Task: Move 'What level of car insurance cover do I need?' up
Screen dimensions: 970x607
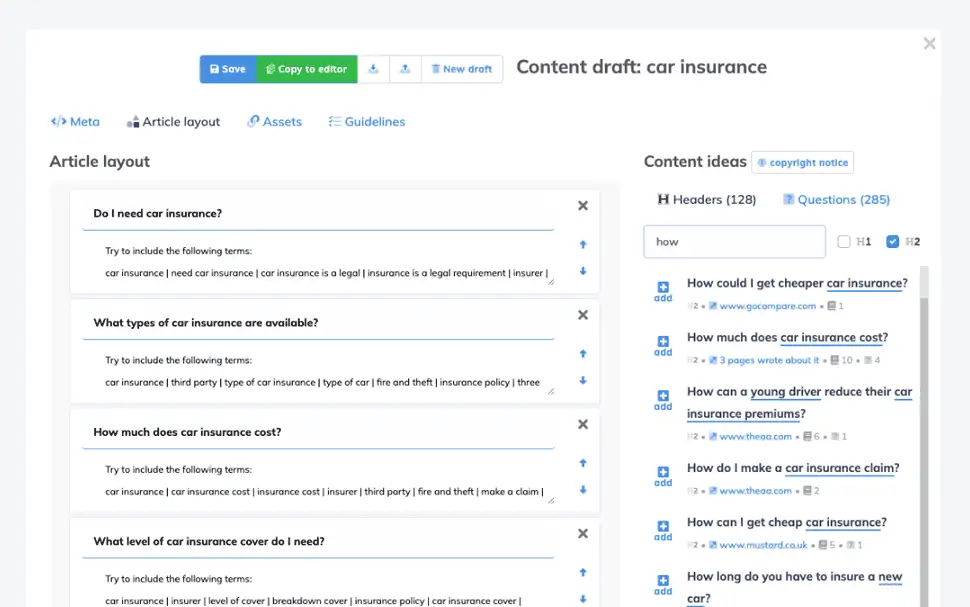Action: coord(583,572)
